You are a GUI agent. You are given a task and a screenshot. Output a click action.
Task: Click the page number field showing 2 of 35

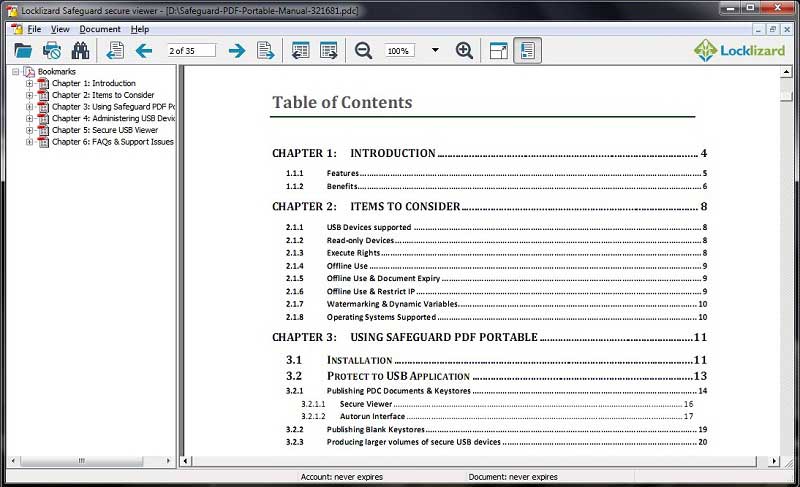click(191, 50)
